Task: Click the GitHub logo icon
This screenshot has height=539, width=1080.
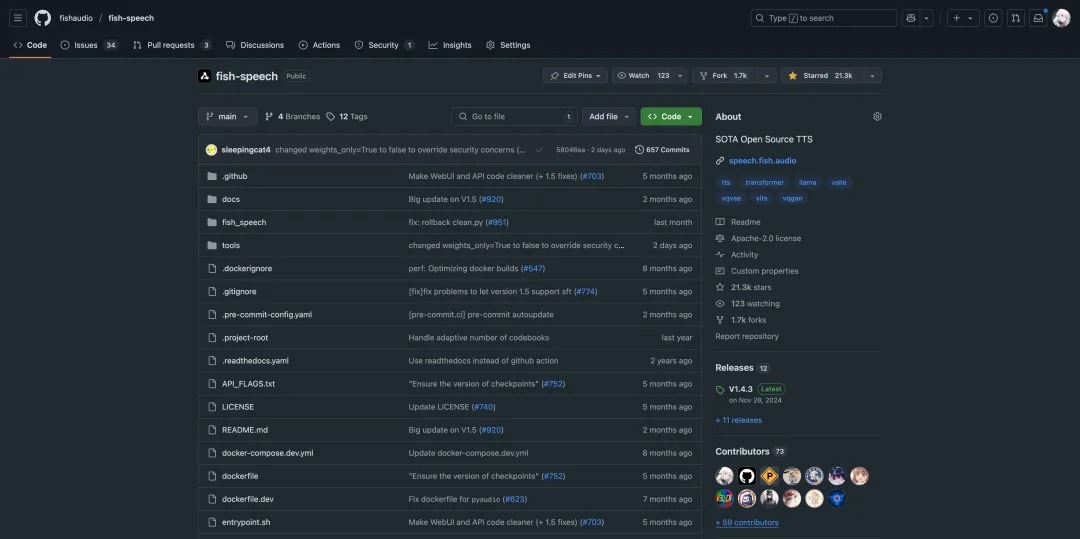Action: [x=43, y=18]
